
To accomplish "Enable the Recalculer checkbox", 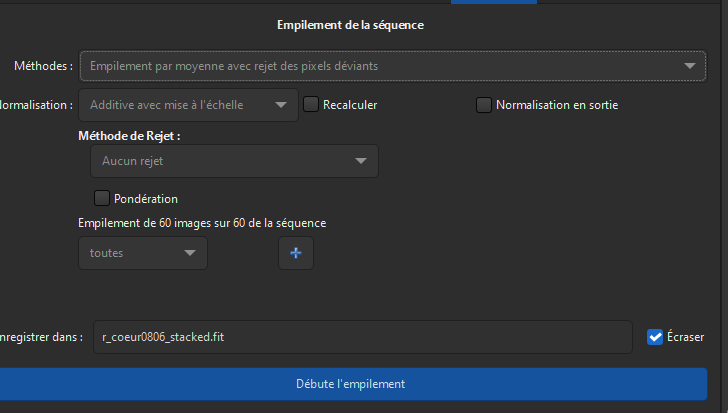I will 311,104.
